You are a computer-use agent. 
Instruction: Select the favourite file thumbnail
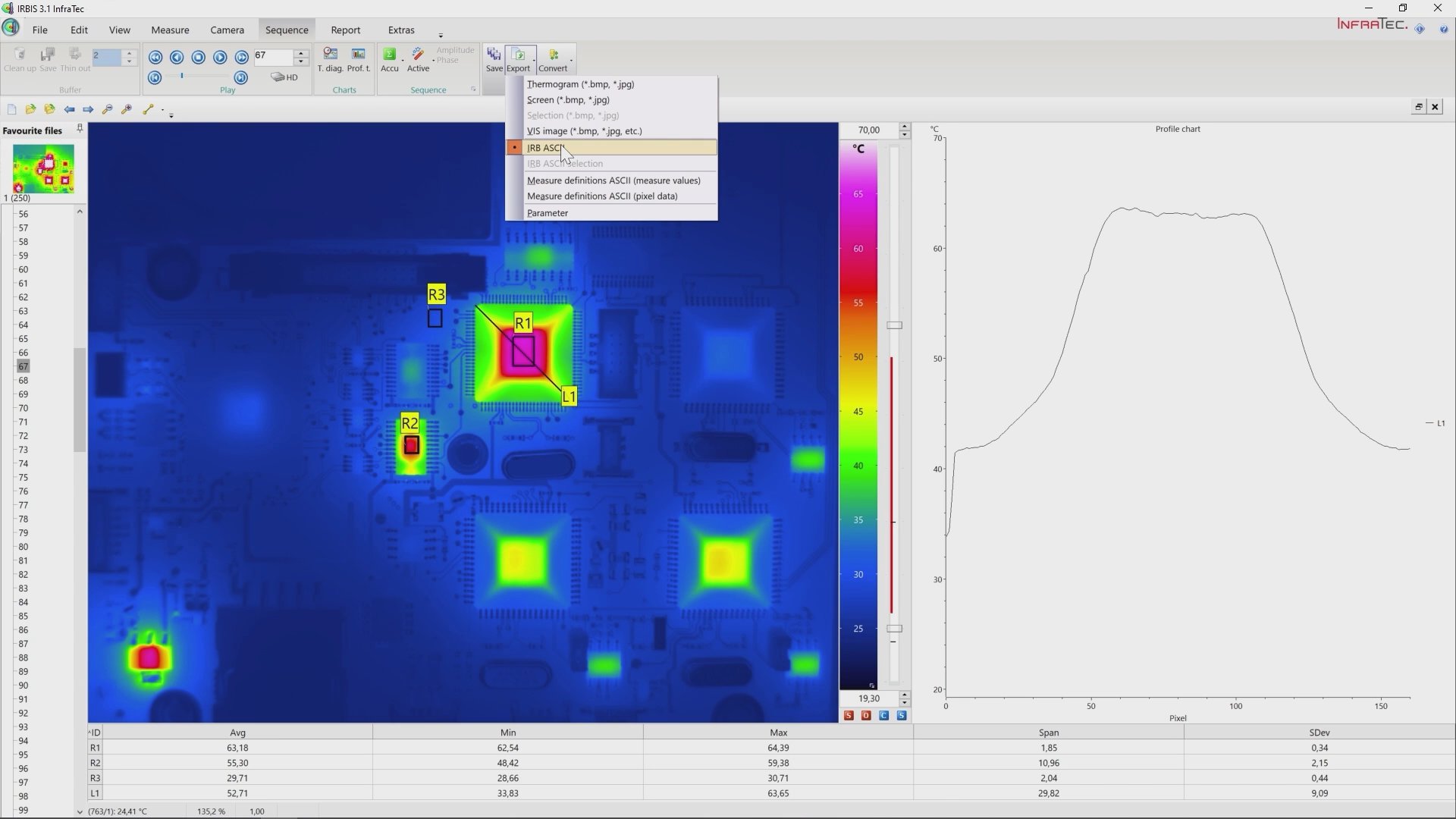[43, 168]
